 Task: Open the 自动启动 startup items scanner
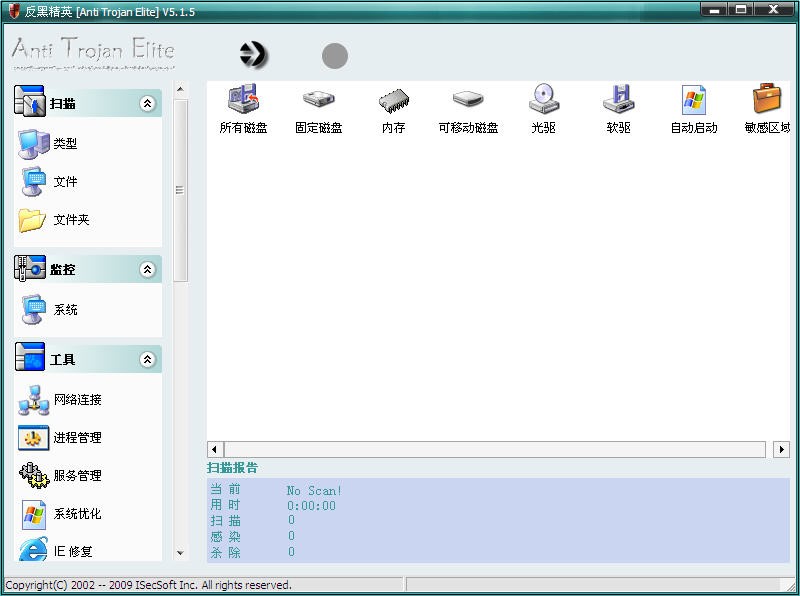click(692, 108)
